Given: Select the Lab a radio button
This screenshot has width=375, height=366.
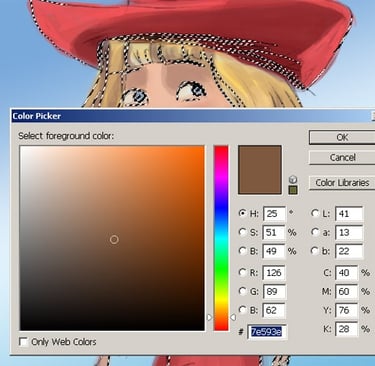Looking at the screenshot, I should pyautogui.click(x=315, y=232).
